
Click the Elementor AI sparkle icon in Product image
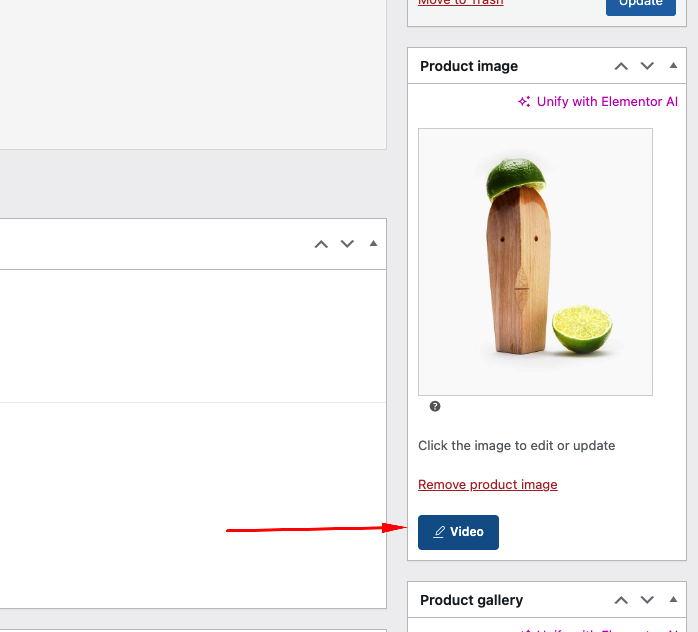pos(524,101)
